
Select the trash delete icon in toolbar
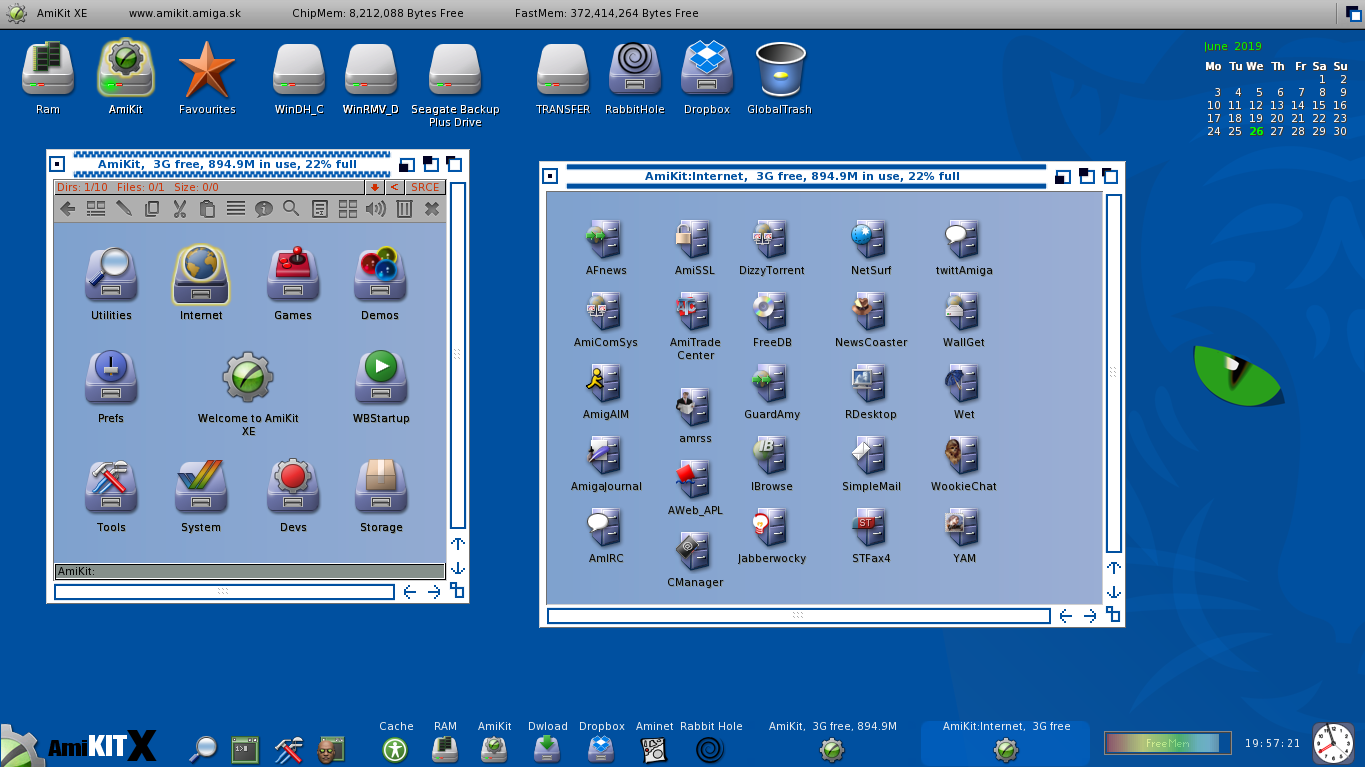[404, 209]
